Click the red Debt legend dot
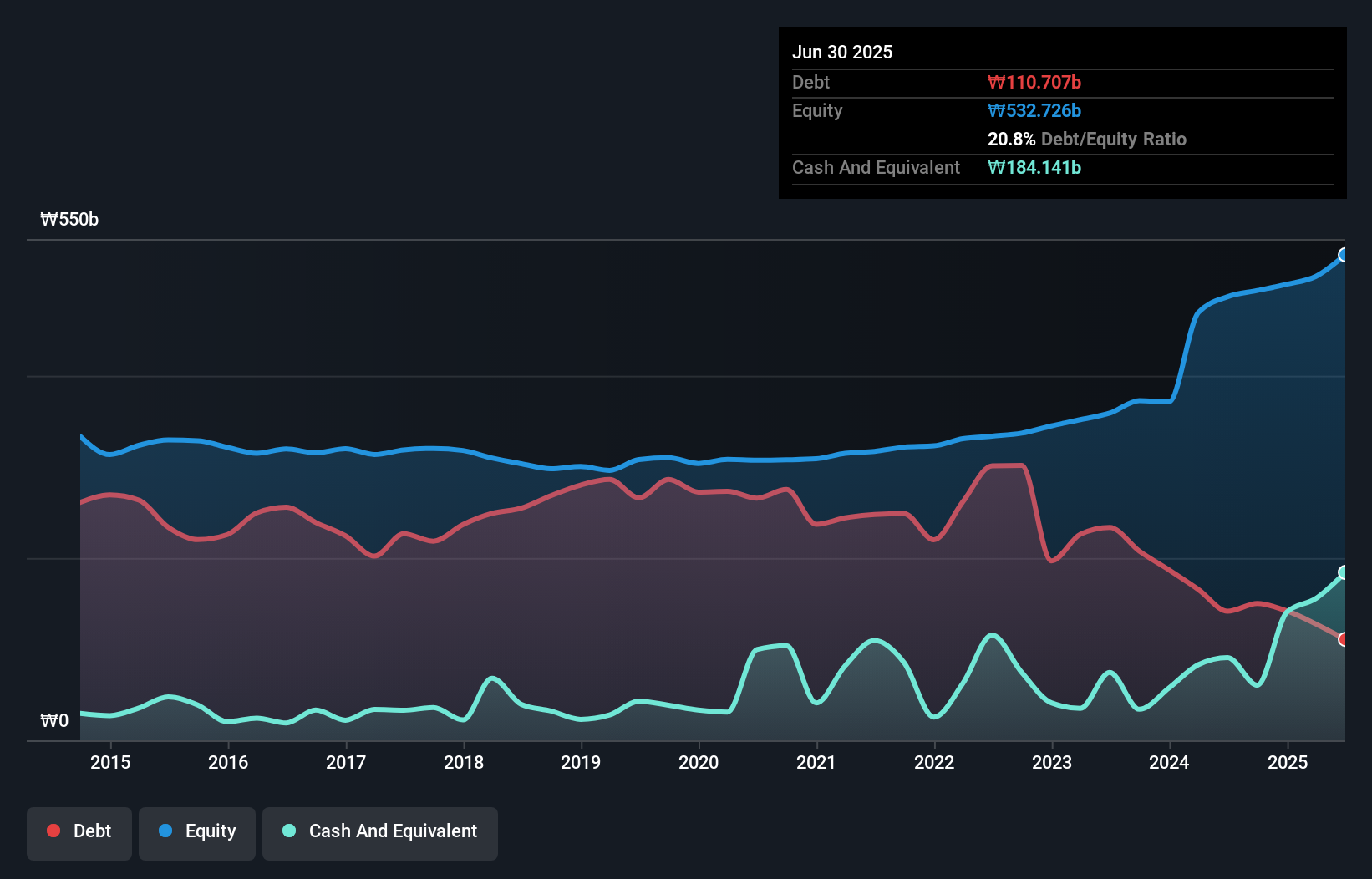 [x=53, y=831]
